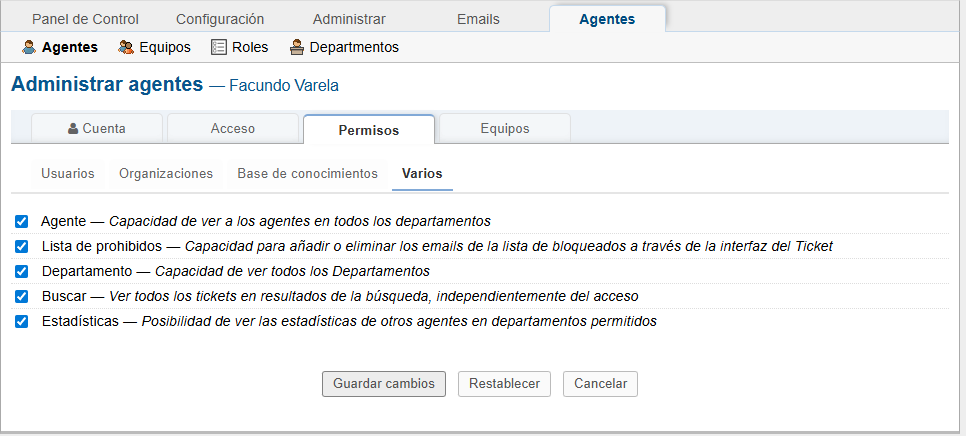Screen dimensions: 966x436
Task: Open the Emails top tab
Action: pyautogui.click(x=478, y=19)
